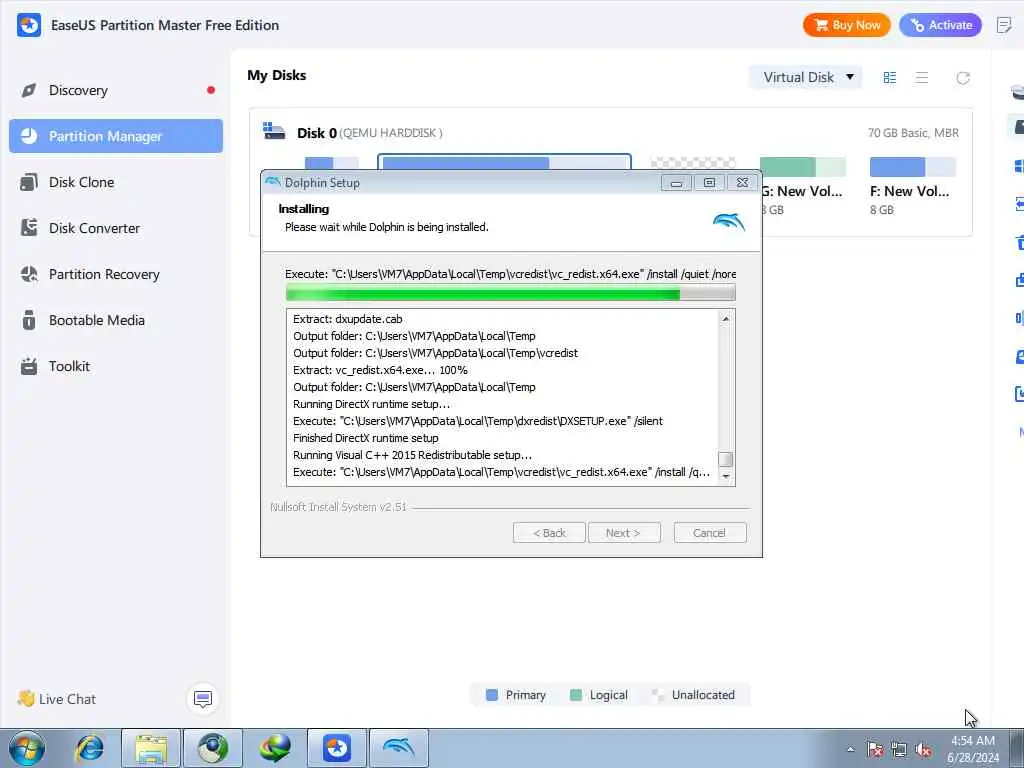
Task: Open Partition Recovery from sidebar
Action: [x=116, y=274]
